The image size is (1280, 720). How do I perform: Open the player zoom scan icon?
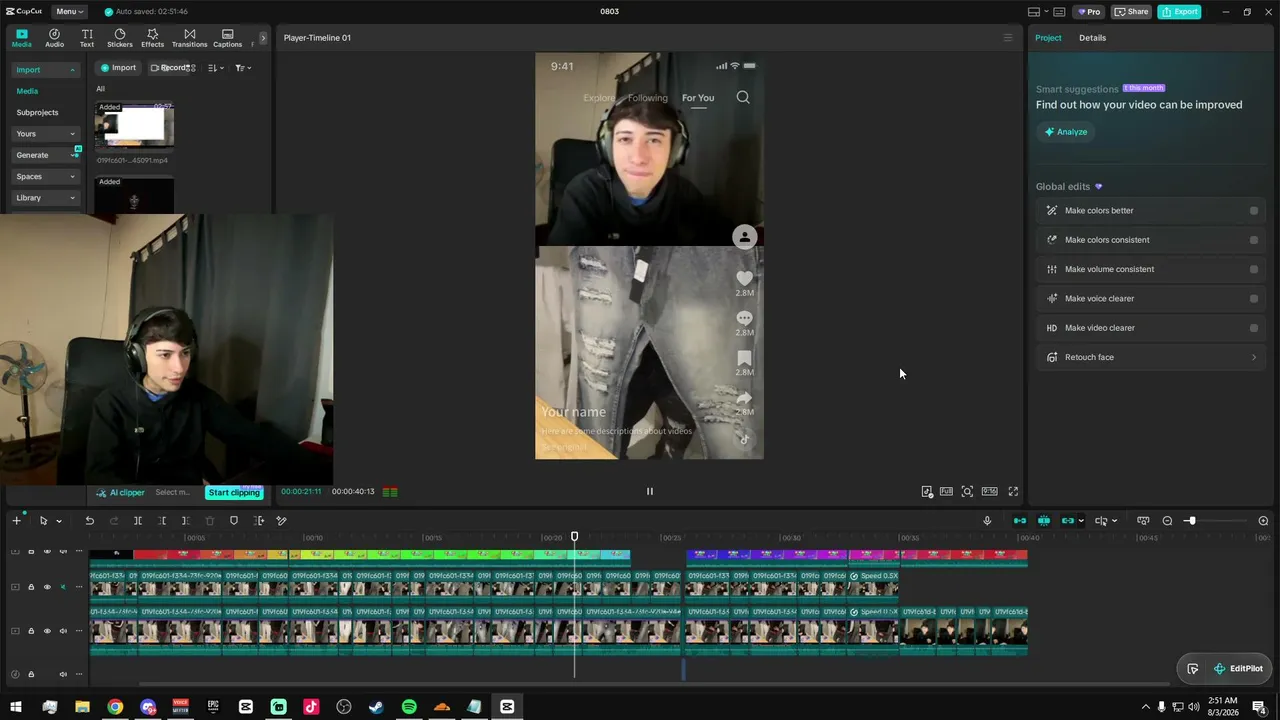tap(967, 491)
